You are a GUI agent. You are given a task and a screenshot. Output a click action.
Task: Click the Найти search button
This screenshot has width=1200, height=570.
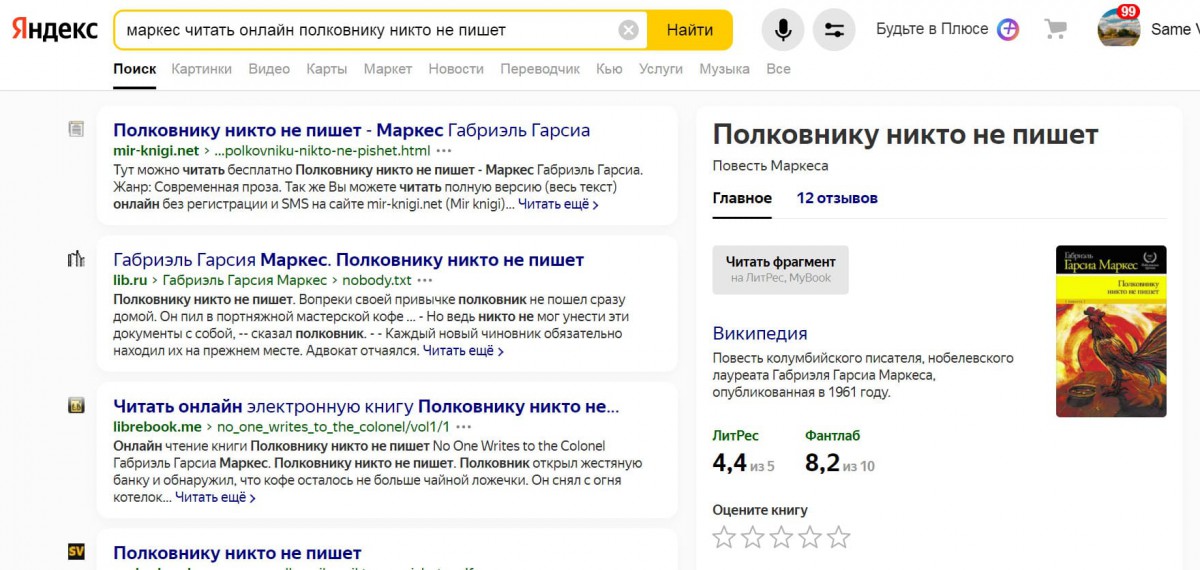pos(690,30)
